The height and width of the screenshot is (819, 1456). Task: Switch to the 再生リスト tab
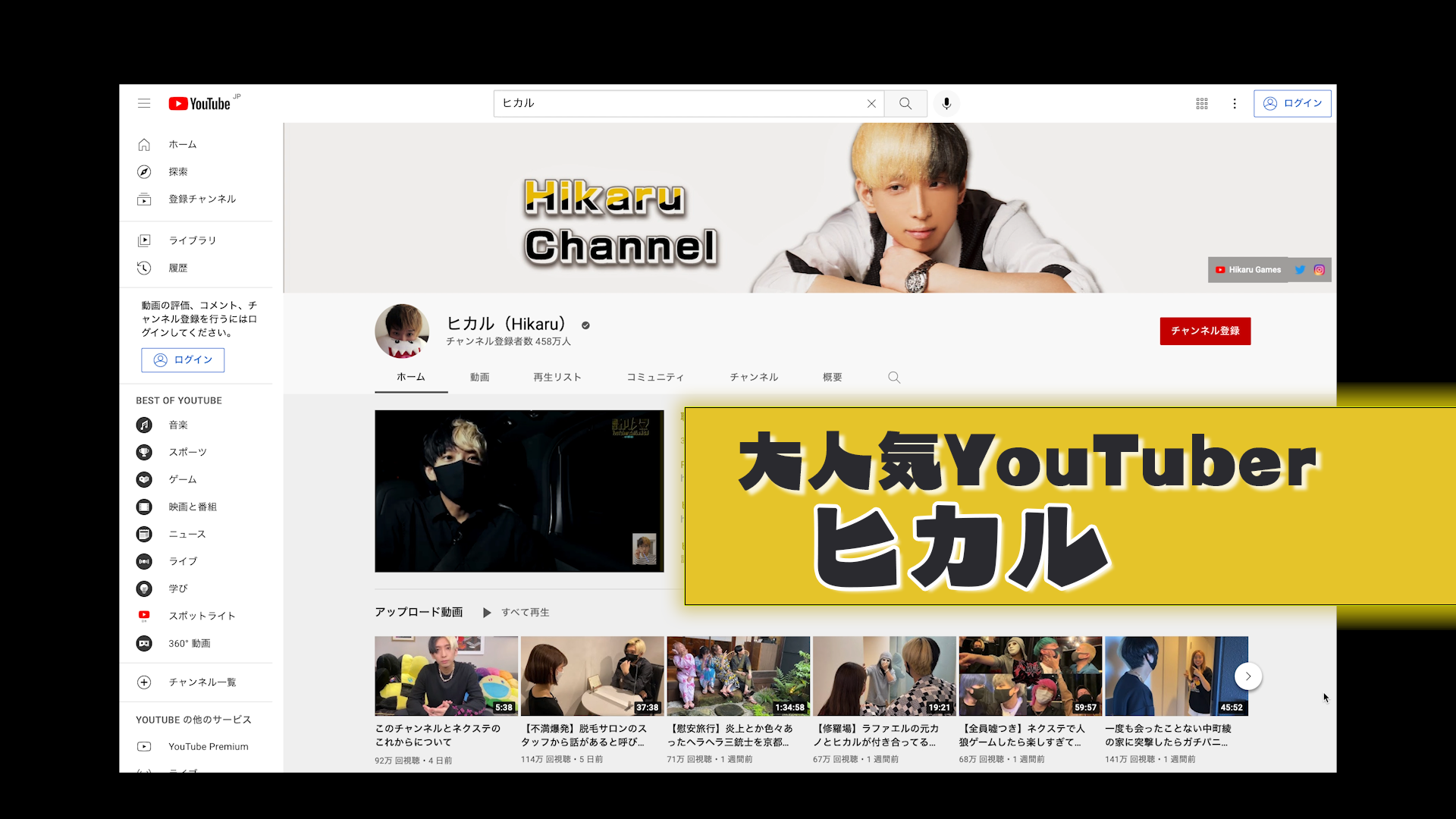coord(557,377)
